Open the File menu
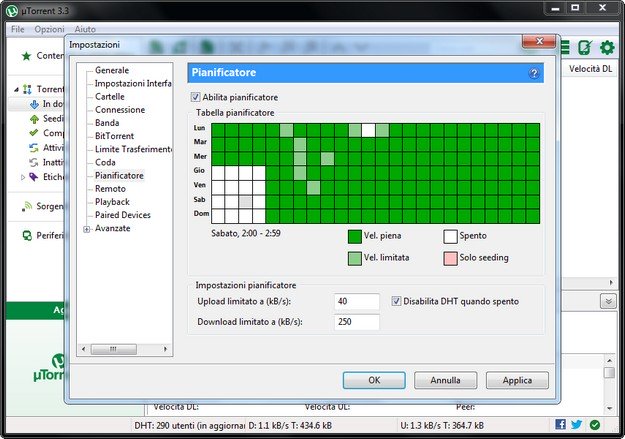625x439 pixels. [18, 29]
